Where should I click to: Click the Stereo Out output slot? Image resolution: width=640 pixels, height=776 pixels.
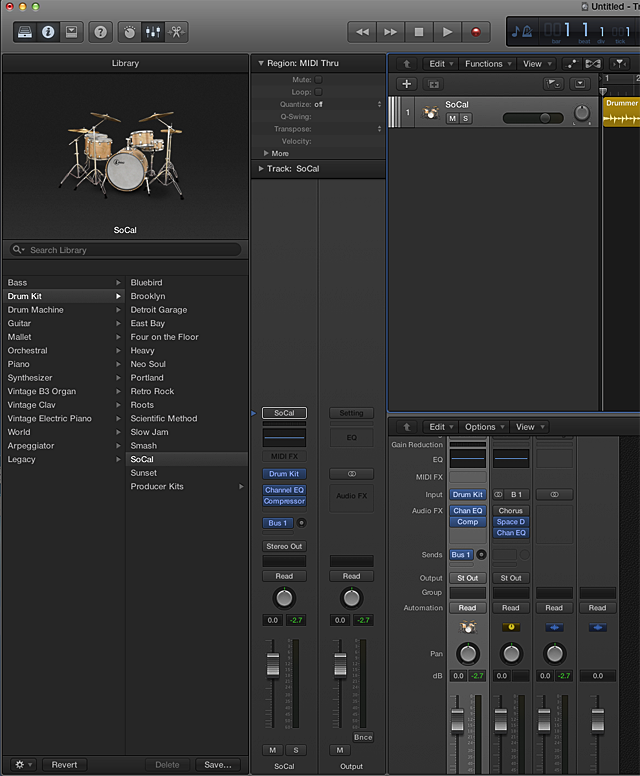pos(284,546)
